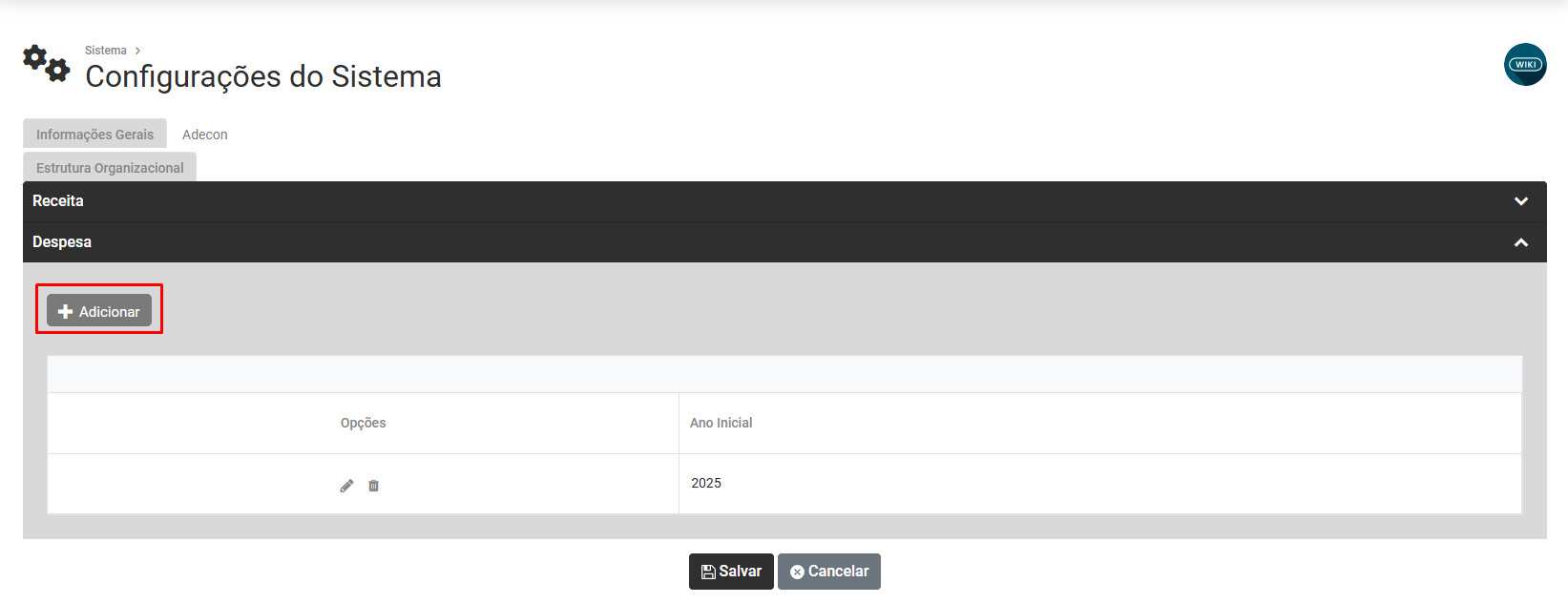Click the X icon on Cancelar
The image size is (1568, 604).
[x=797, y=572]
